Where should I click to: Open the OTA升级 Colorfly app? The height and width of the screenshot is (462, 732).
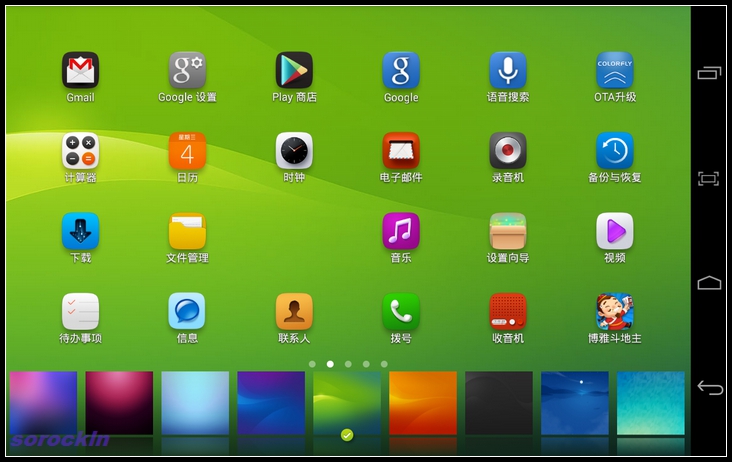tap(615, 70)
